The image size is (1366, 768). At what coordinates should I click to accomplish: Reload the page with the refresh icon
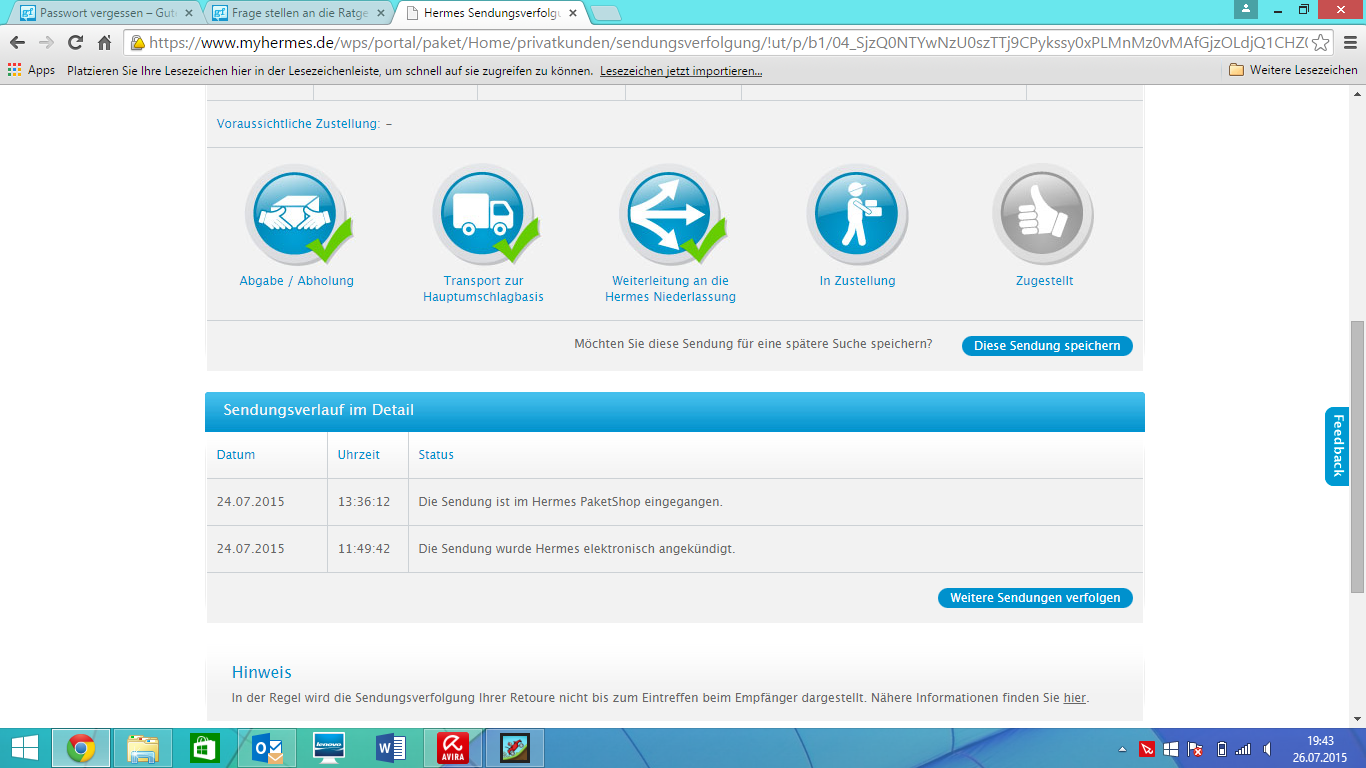[x=75, y=43]
